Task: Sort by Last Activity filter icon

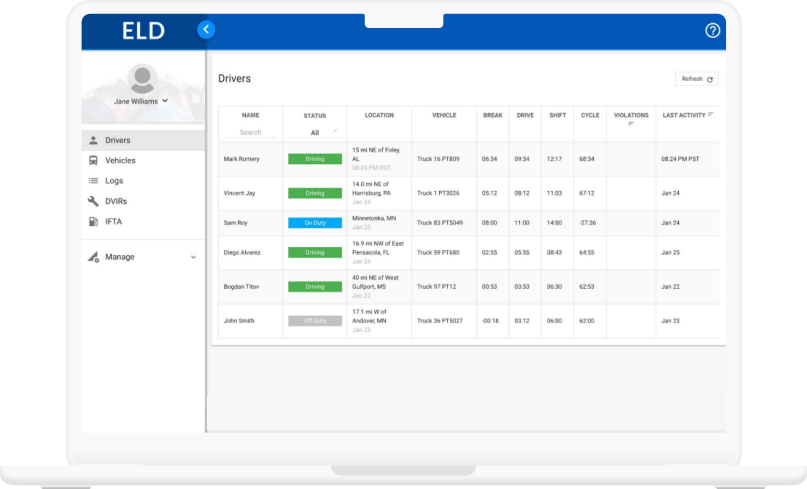Action: tap(710, 115)
